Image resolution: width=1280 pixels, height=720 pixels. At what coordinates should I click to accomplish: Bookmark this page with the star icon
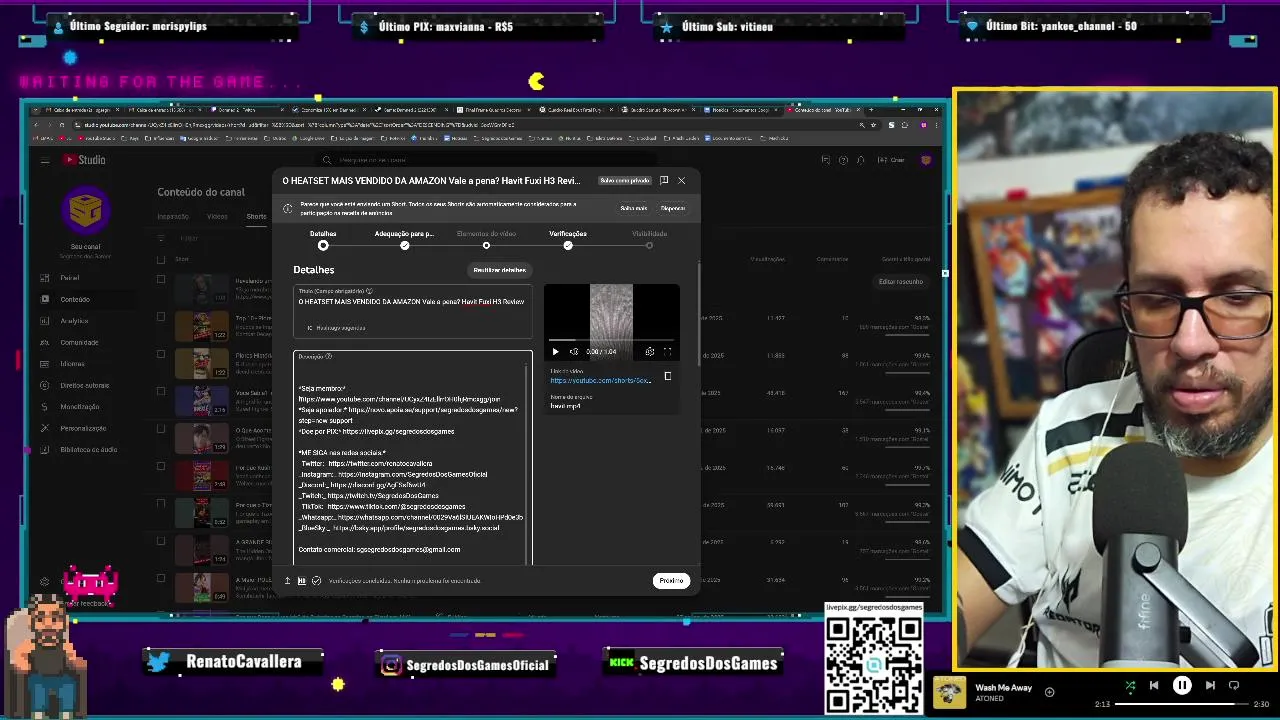(x=874, y=125)
